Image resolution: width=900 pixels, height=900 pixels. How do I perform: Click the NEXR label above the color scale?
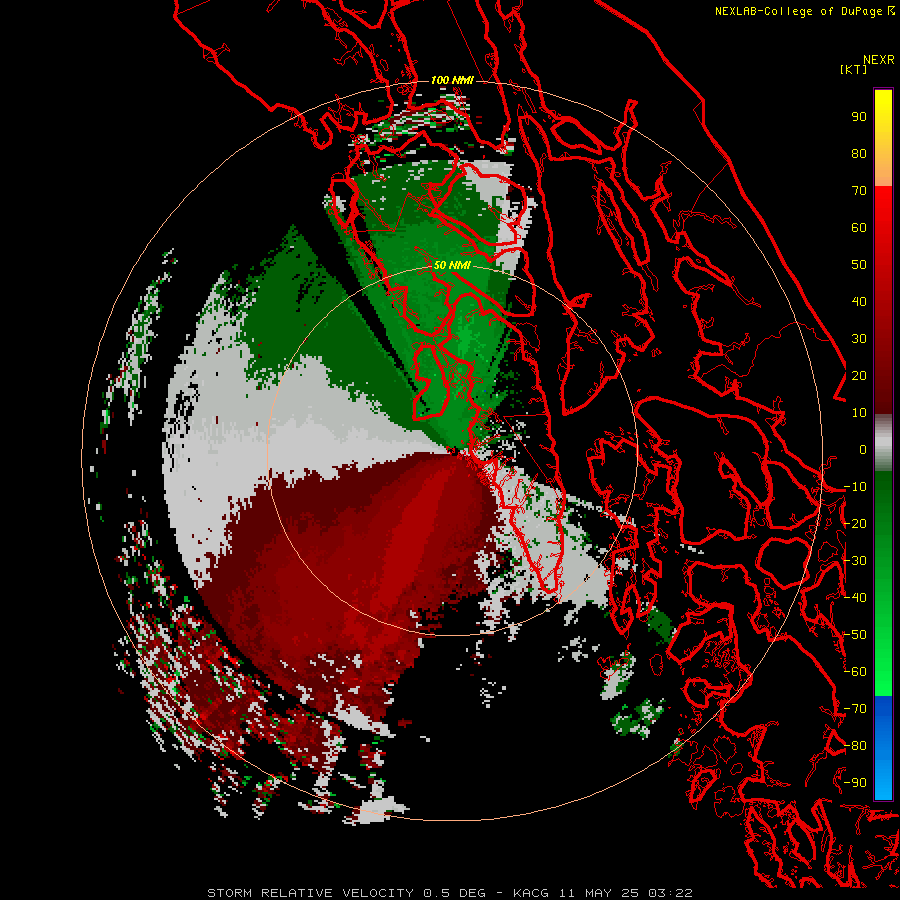pos(878,60)
